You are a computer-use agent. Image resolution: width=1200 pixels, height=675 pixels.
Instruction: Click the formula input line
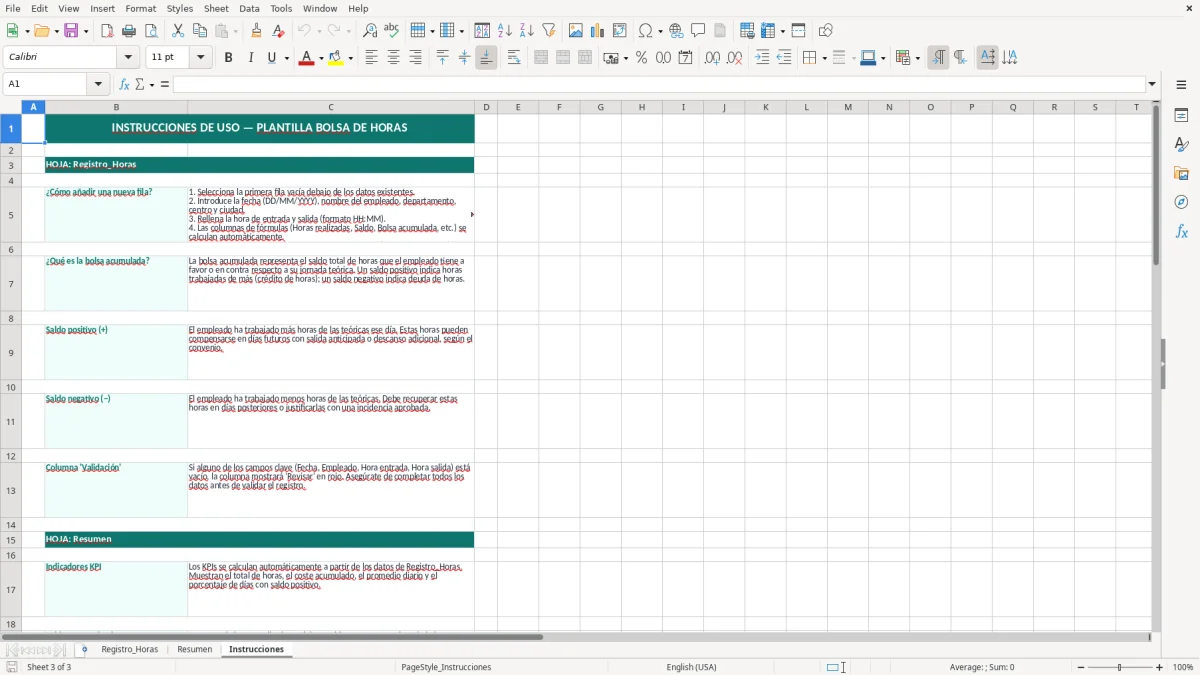(x=659, y=84)
